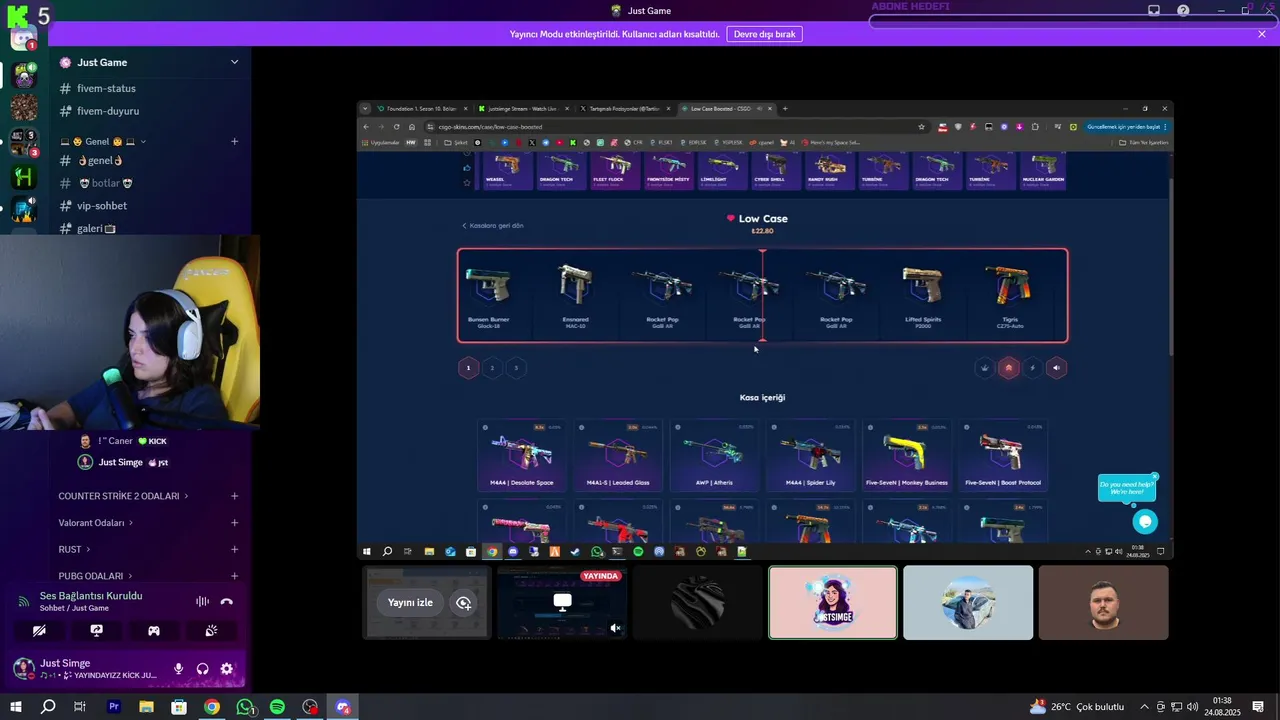1280x720 pixels.
Task: Toggle the sound hexagon button in stream
Action: (x=1057, y=368)
